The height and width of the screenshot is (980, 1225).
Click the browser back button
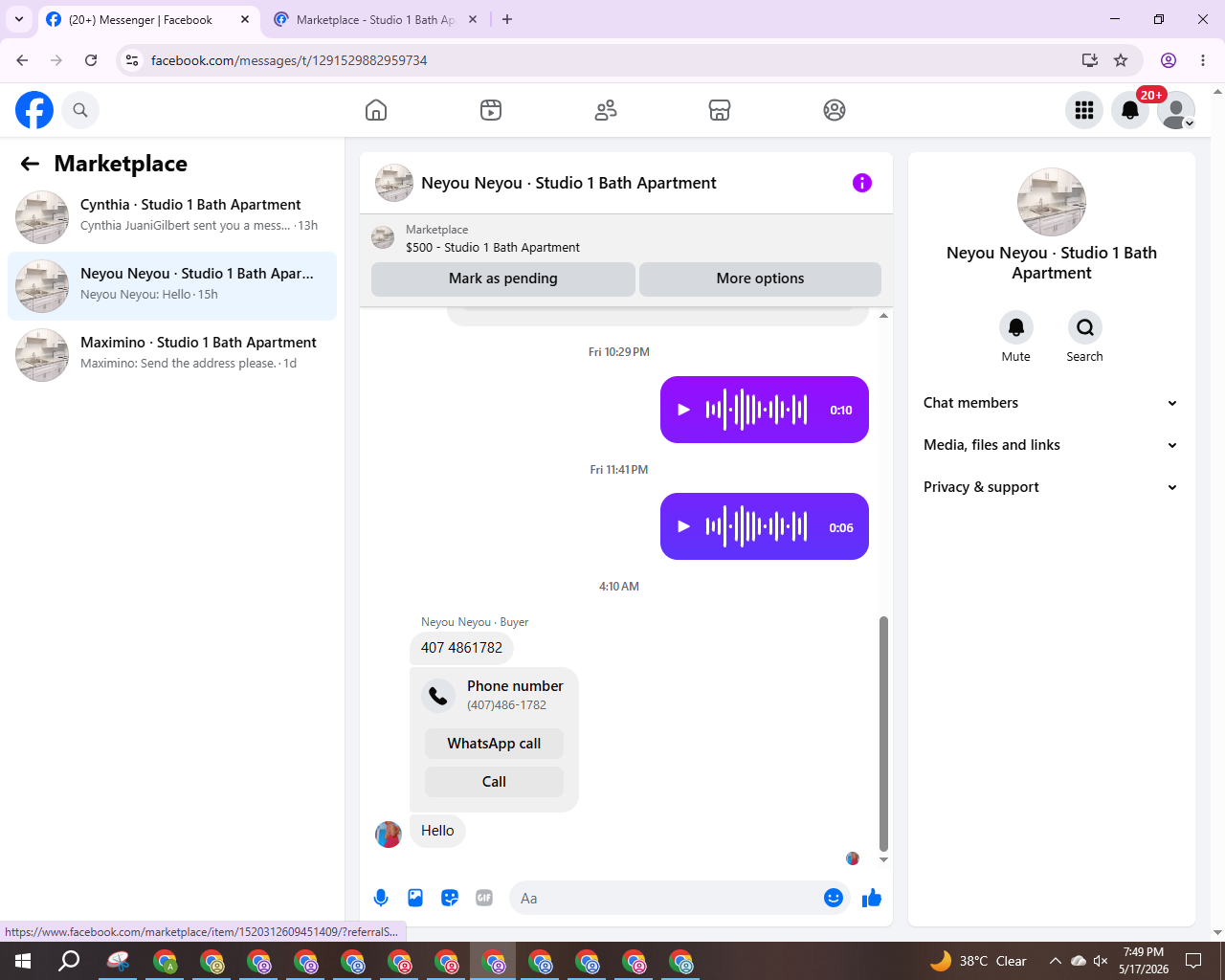[22, 60]
